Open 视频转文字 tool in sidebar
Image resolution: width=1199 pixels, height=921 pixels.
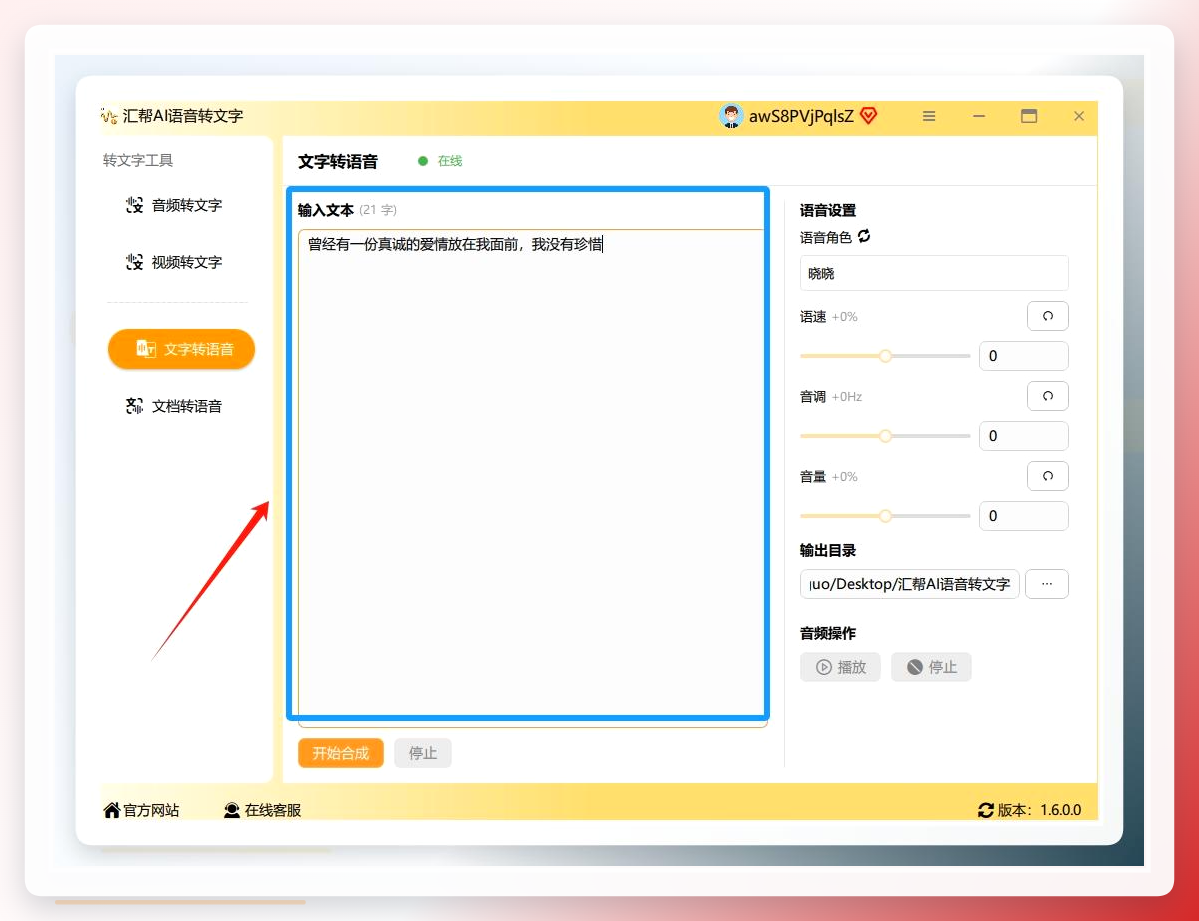coord(174,262)
